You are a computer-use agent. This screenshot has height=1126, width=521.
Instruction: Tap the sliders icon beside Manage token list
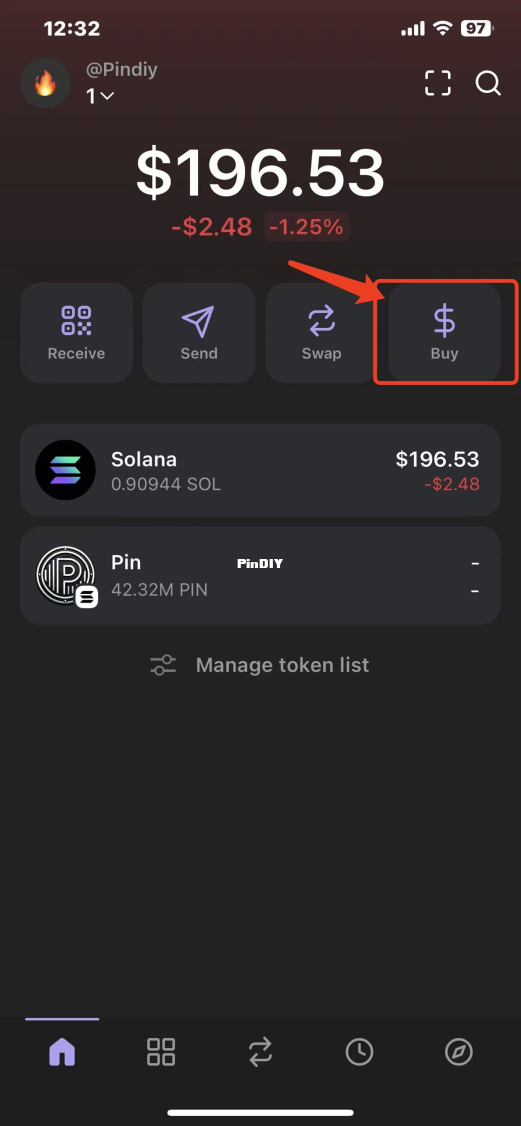[x=163, y=665]
